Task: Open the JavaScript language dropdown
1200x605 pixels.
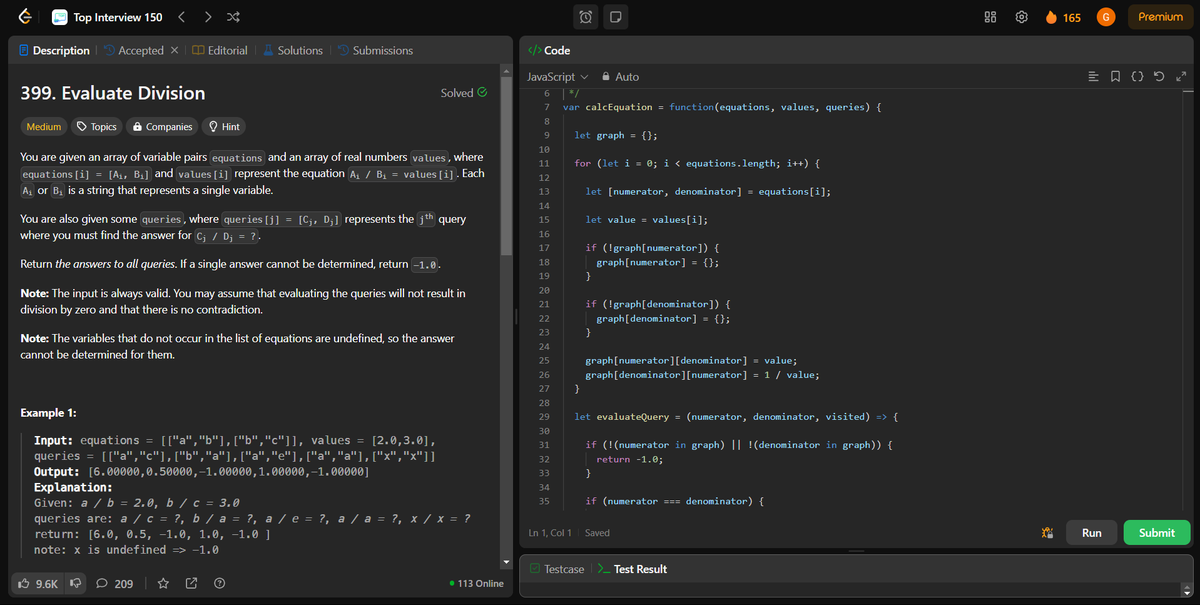Action: 558,76
